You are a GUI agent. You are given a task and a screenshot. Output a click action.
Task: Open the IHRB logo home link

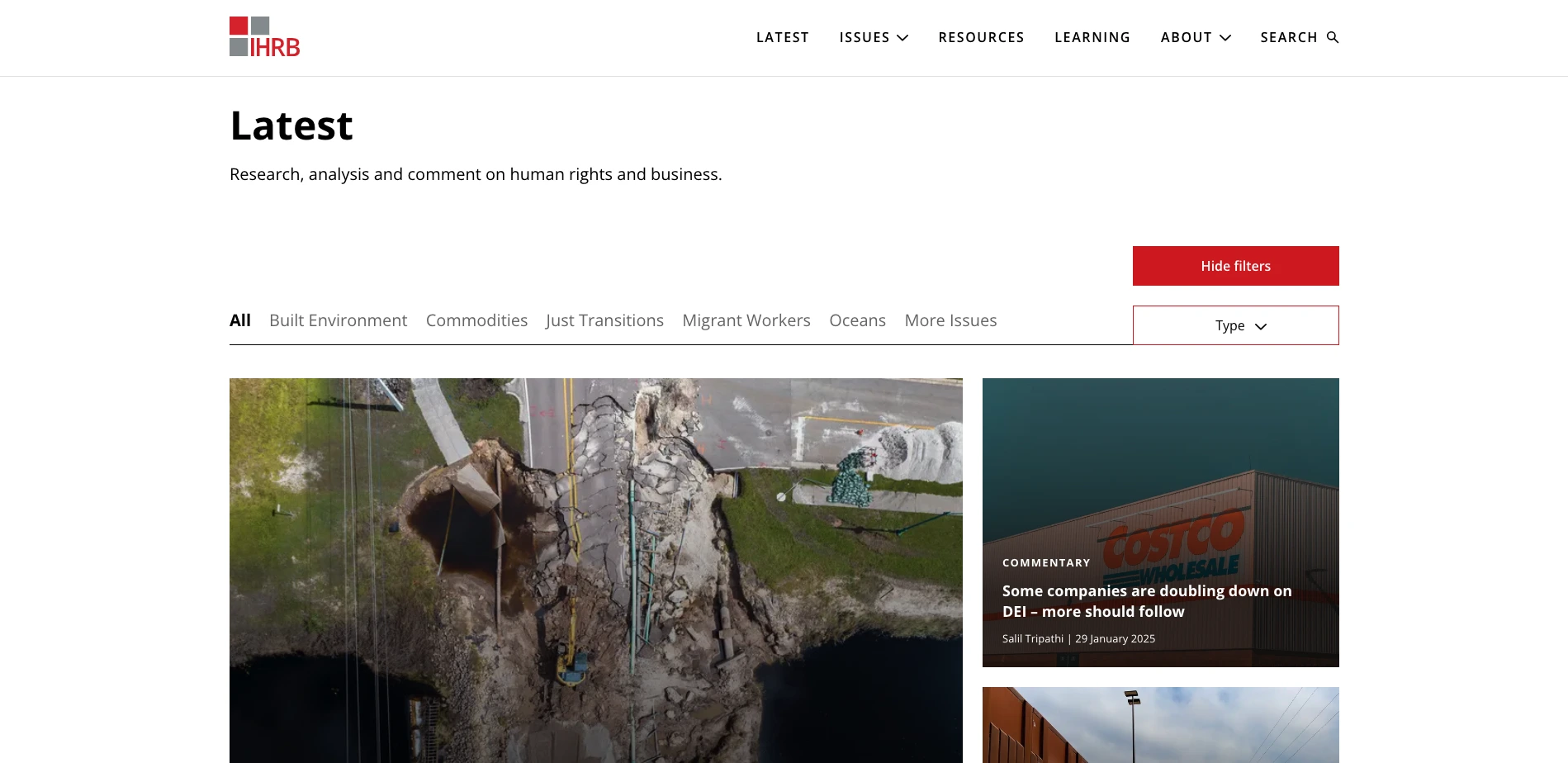264,37
